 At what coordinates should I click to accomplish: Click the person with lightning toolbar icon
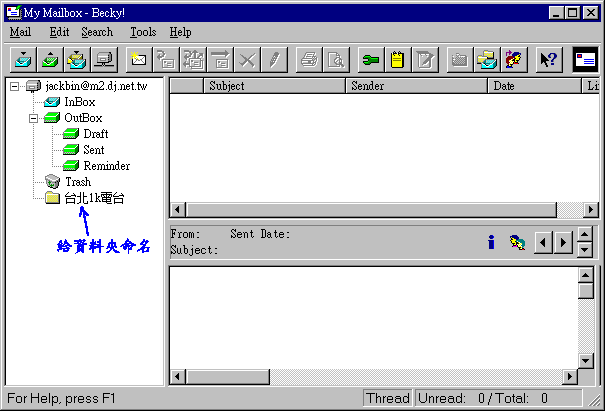click(514, 59)
